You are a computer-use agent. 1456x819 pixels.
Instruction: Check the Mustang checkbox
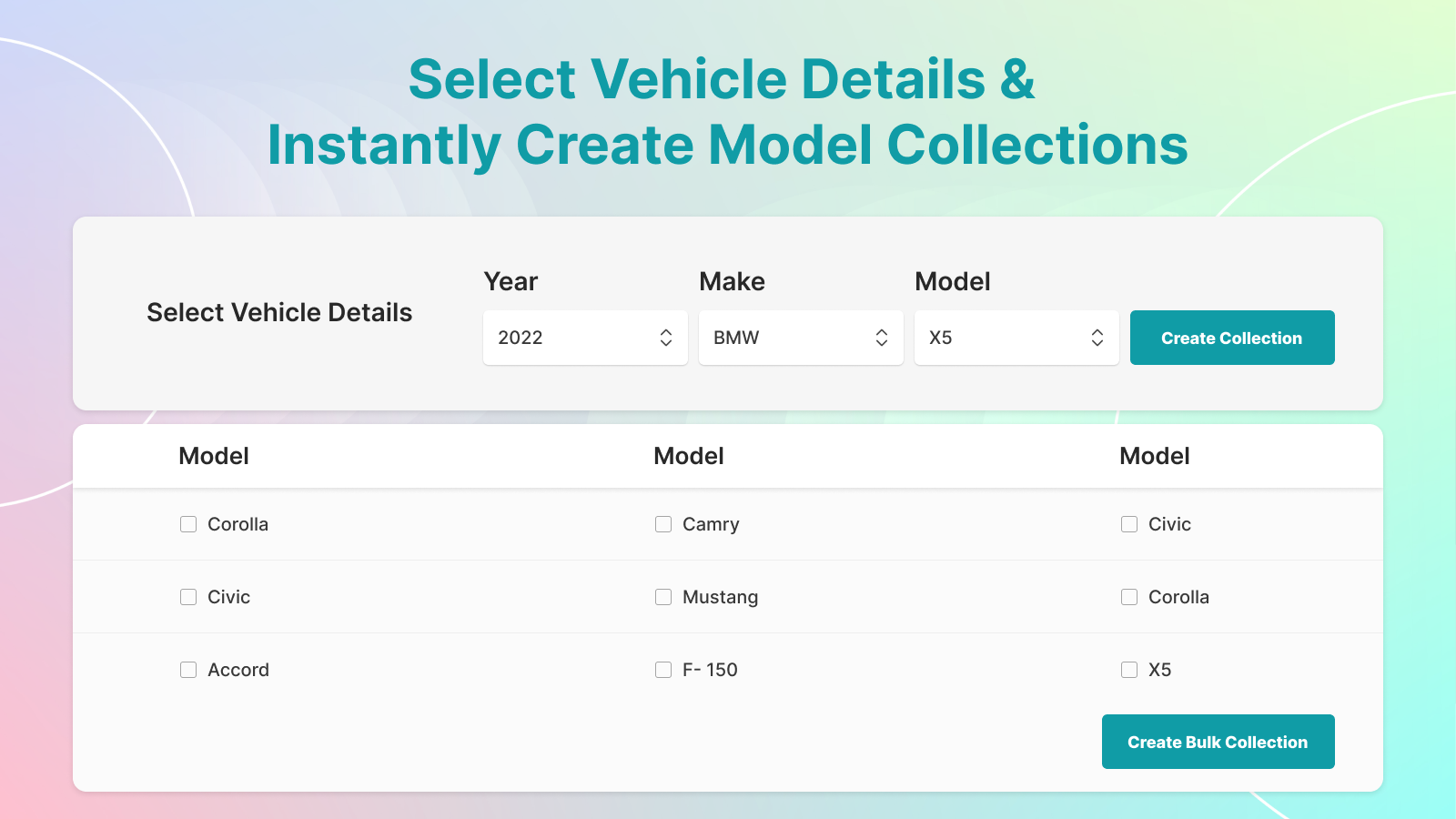(x=662, y=597)
